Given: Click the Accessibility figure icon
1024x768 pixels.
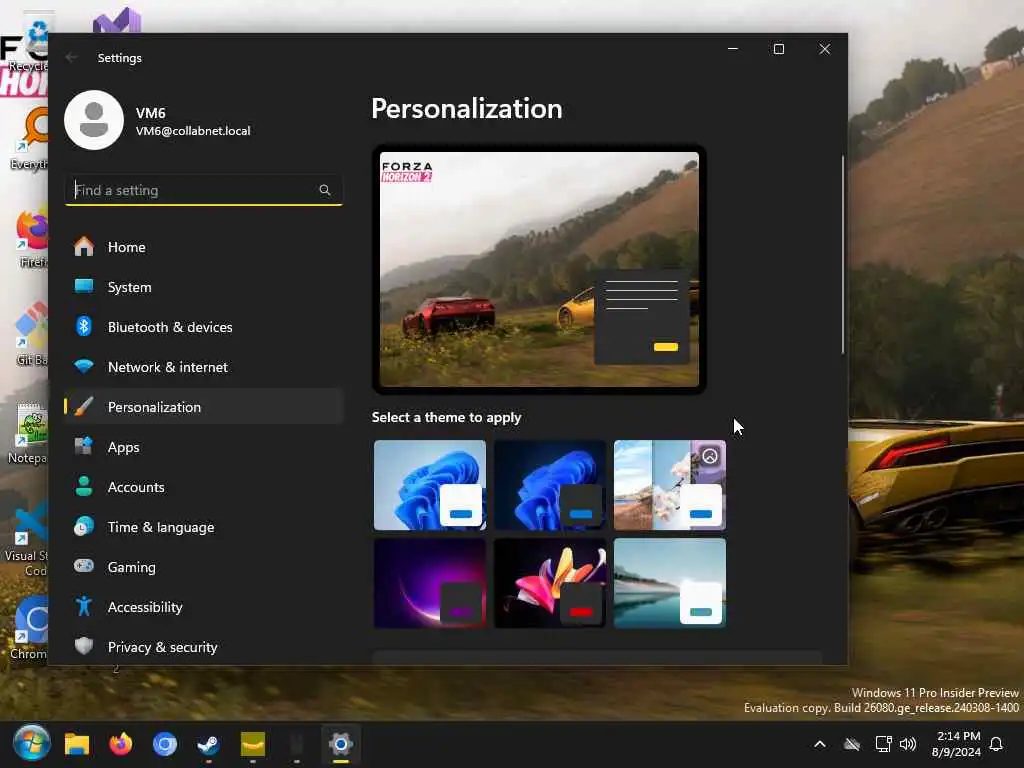Looking at the screenshot, I should 84,606.
